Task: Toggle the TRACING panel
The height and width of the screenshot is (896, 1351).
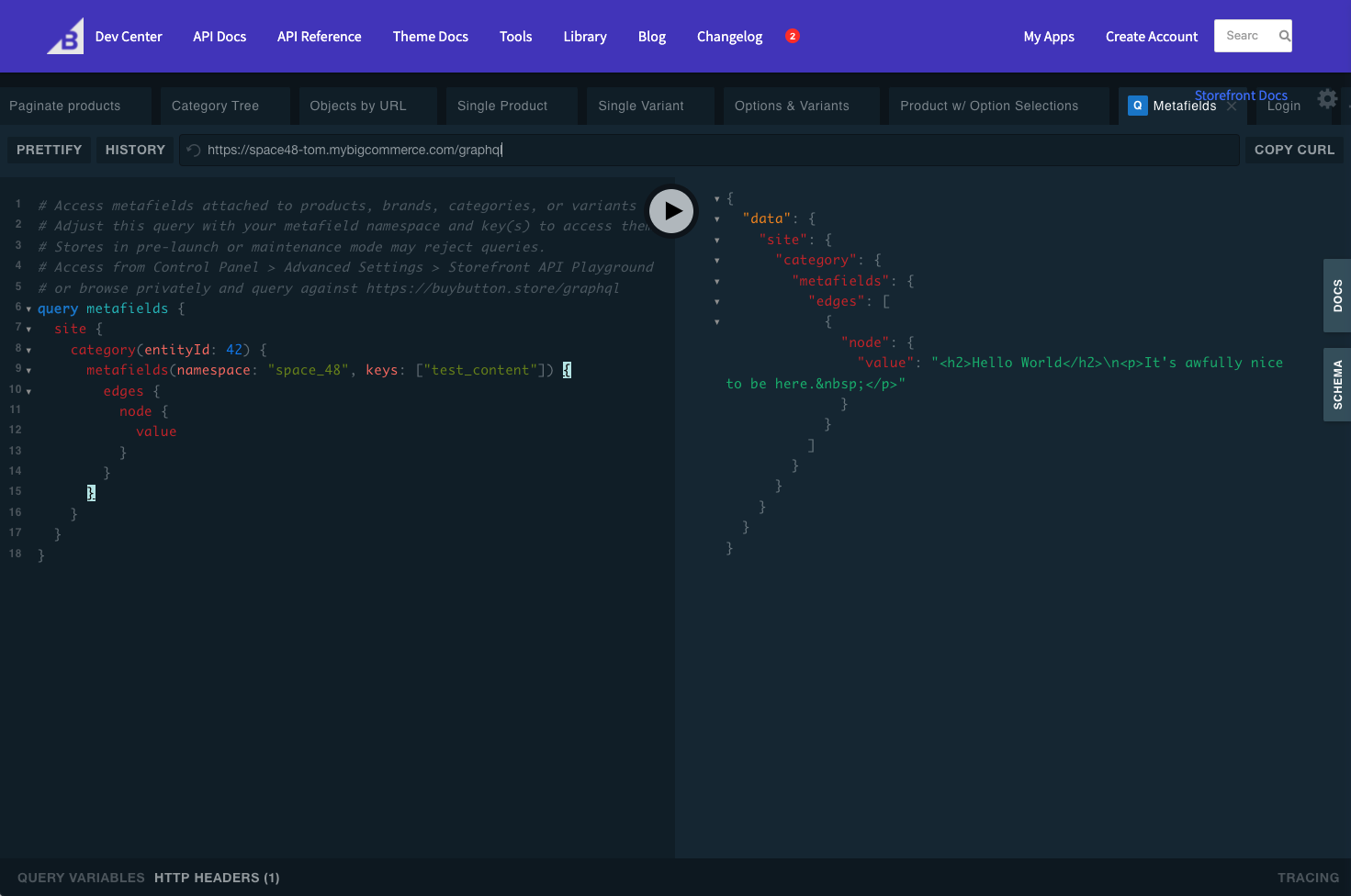Action: (1308, 878)
